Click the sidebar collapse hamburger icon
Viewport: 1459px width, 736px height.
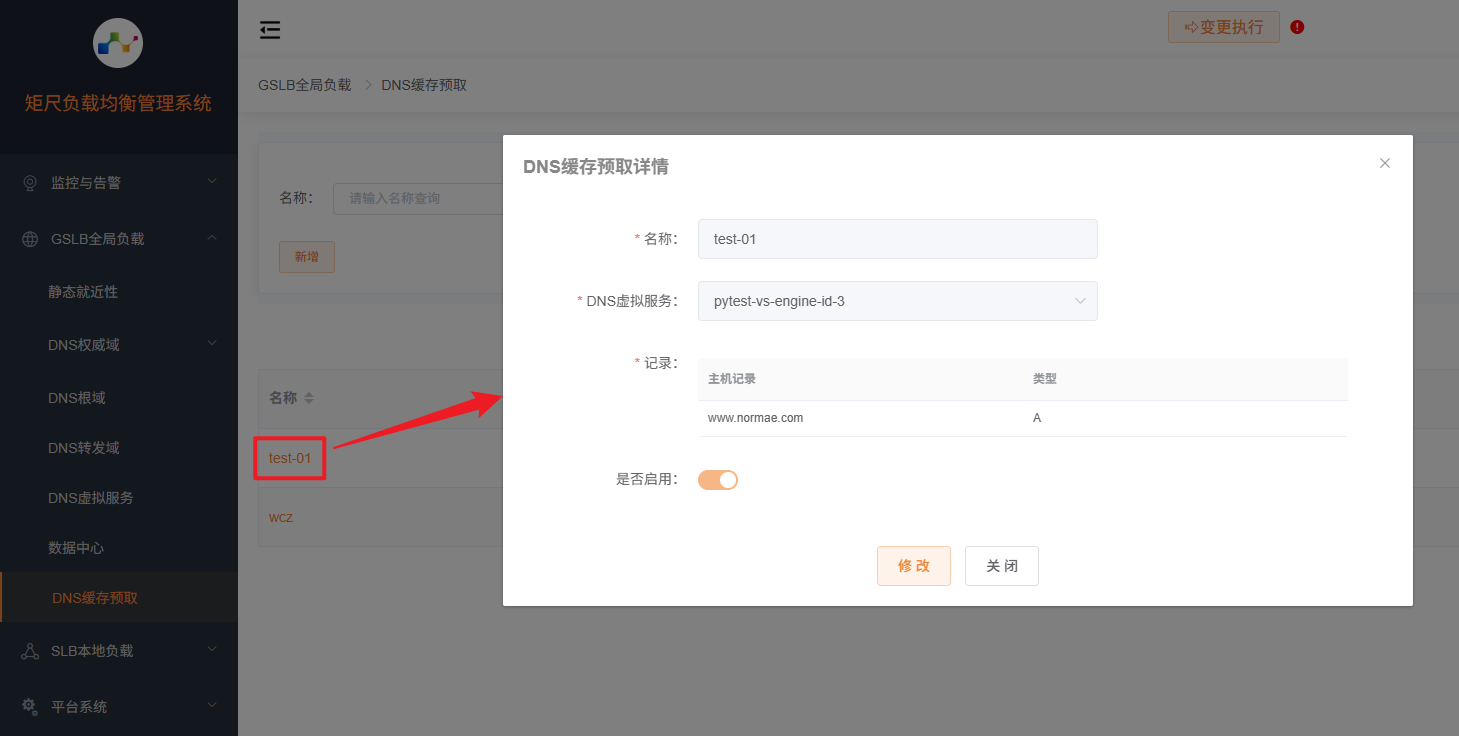point(269,30)
